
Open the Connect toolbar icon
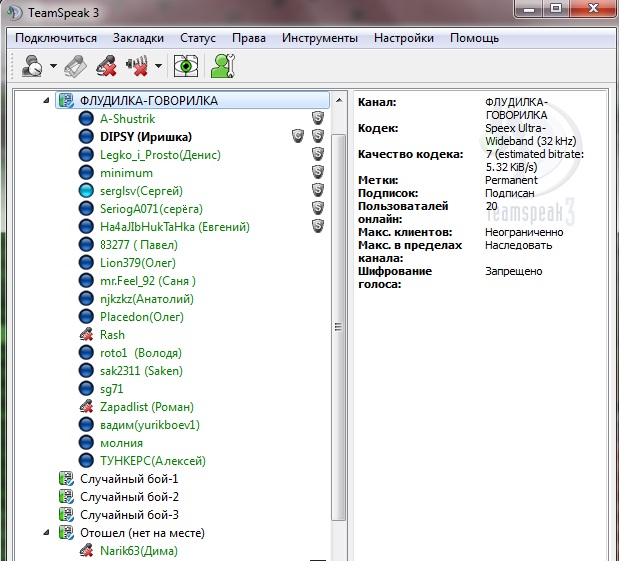32,65
